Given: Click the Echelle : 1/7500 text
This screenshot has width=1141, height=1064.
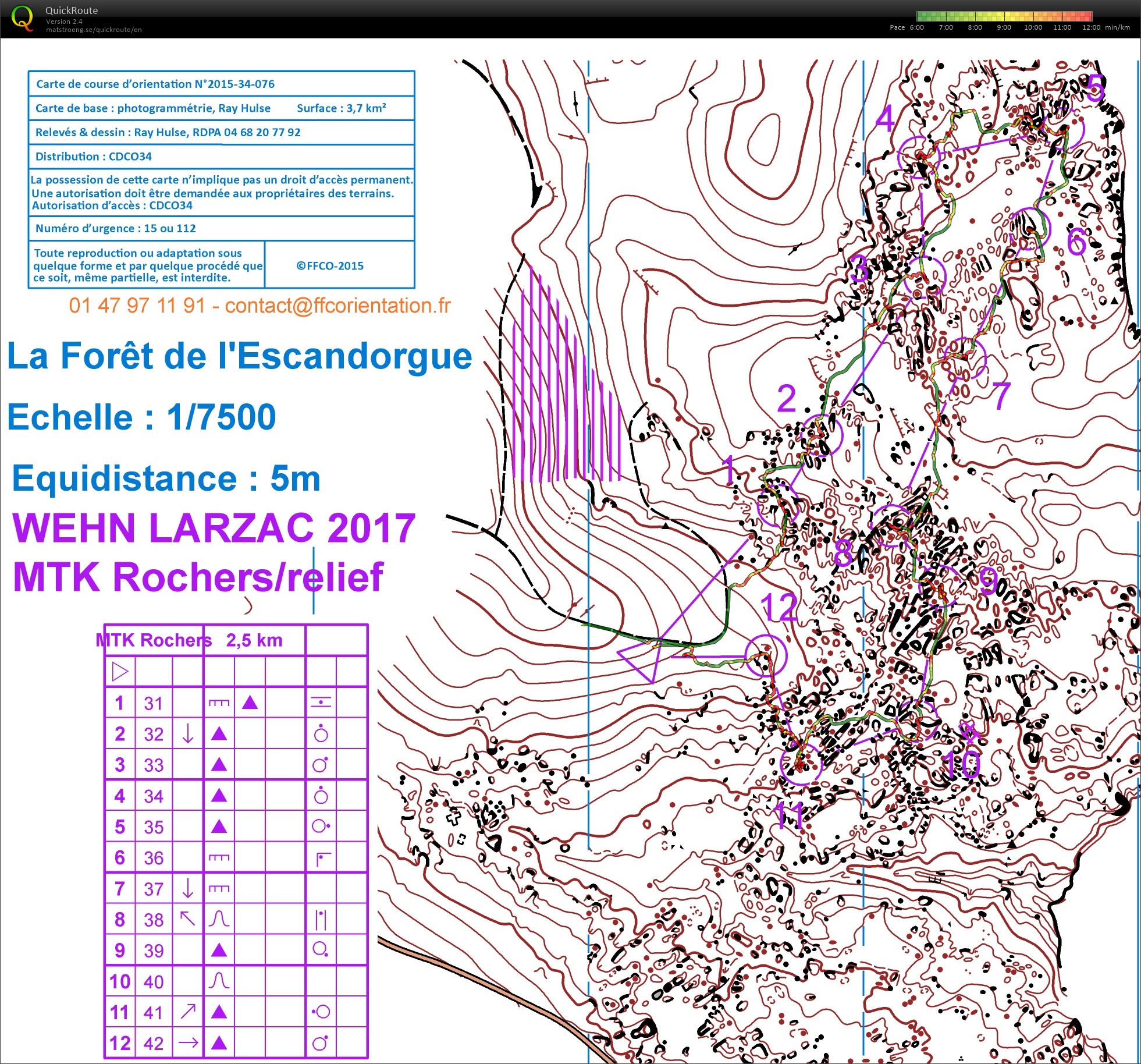Looking at the screenshot, I should (x=141, y=417).
